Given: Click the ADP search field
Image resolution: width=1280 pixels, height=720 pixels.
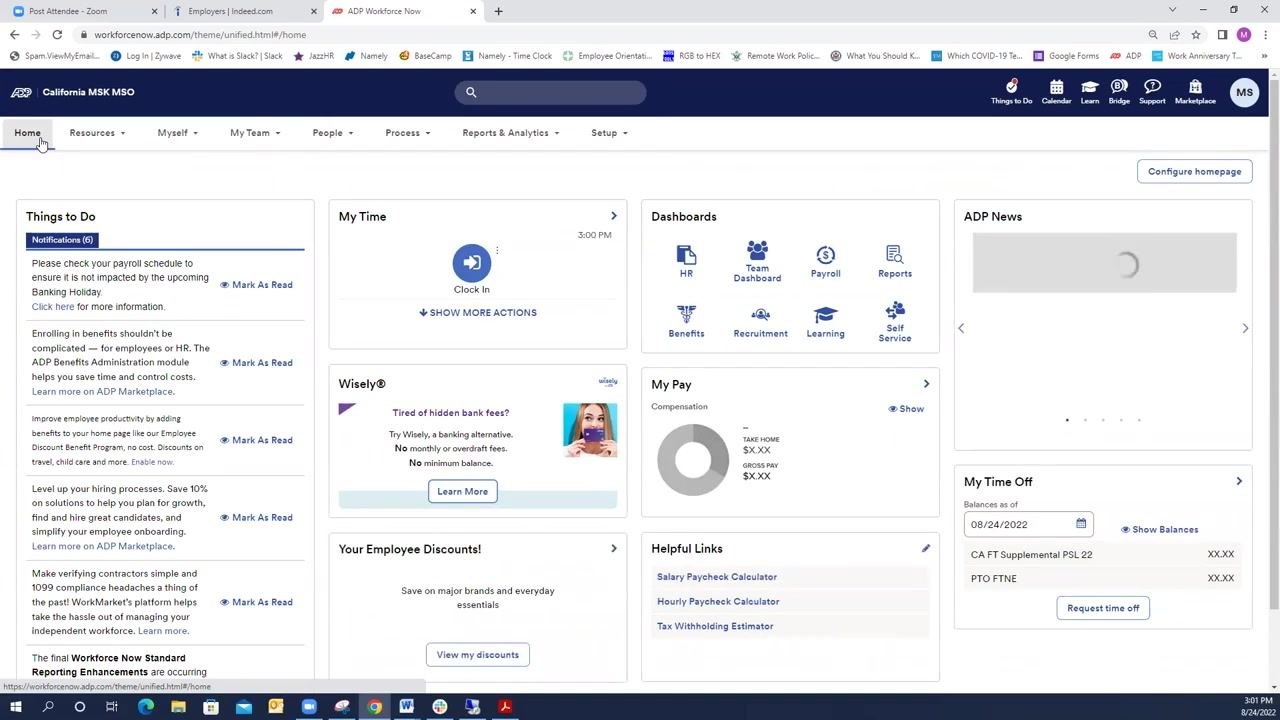Looking at the screenshot, I should click(550, 92).
